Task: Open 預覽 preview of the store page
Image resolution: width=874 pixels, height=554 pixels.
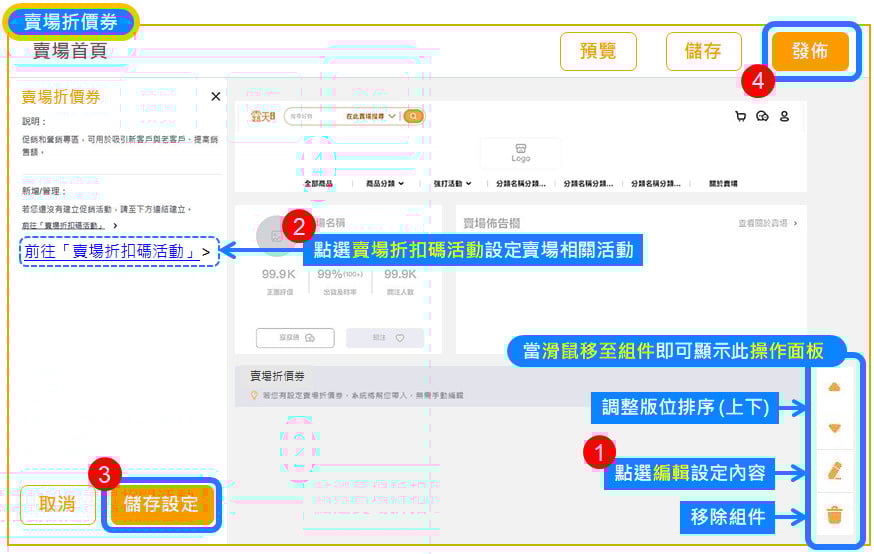Action: coord(598,52)
